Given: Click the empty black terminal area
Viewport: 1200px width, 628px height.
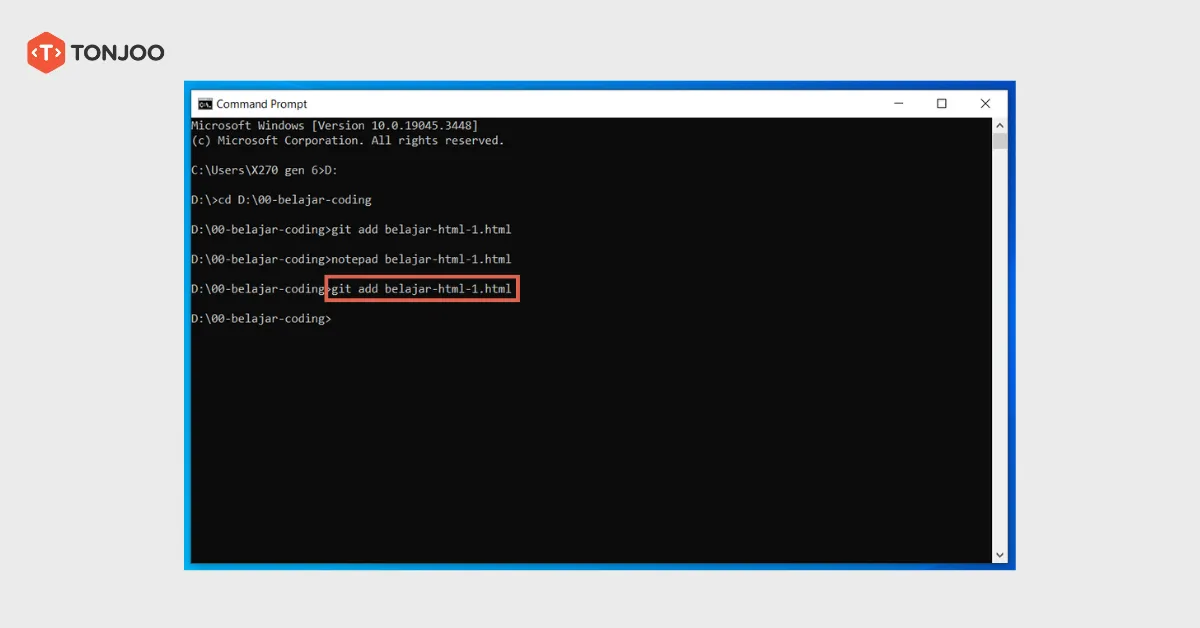Looking at the screenshot, I should point(590,450).
